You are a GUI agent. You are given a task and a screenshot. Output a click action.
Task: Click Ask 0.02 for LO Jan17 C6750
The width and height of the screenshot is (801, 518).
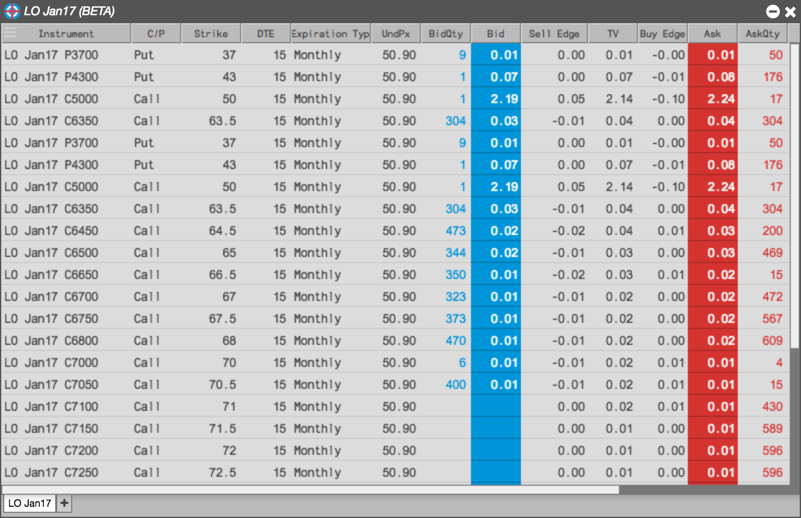tap(713, 319)
